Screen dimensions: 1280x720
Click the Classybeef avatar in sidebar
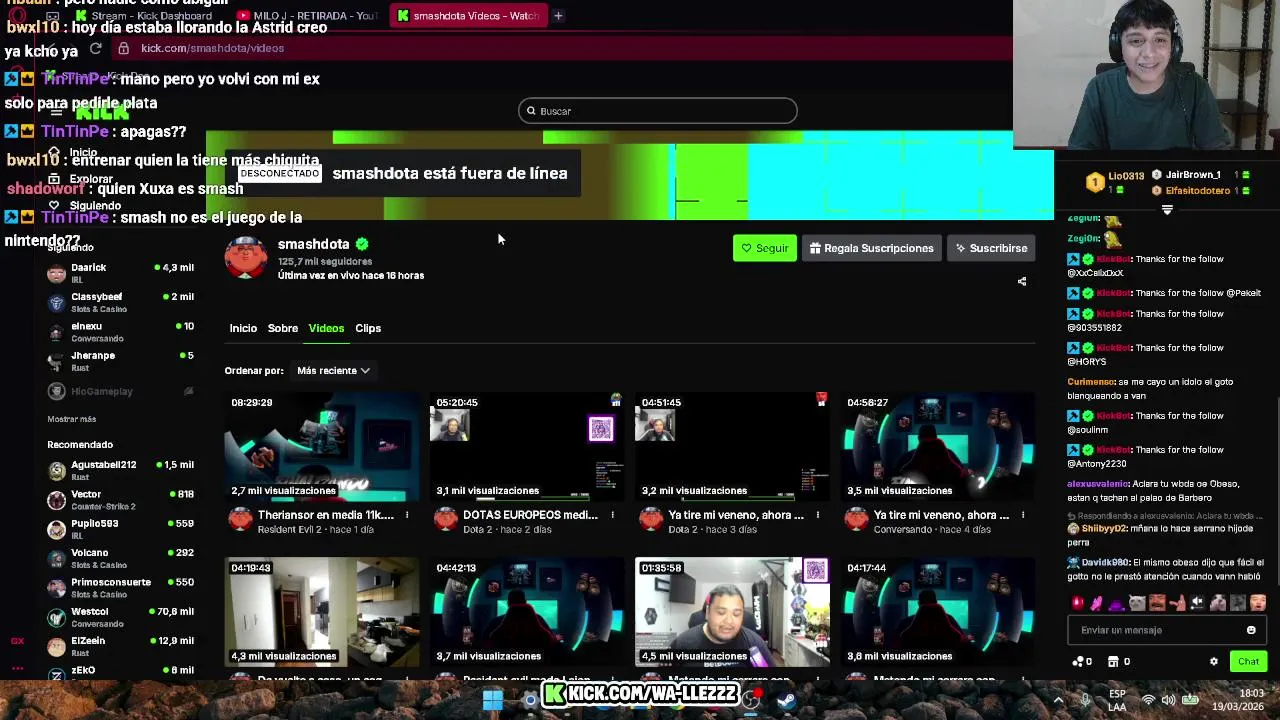pos(56,302)
